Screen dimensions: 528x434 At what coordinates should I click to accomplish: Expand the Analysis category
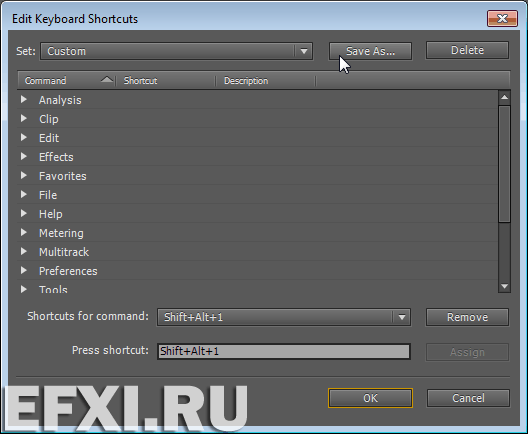click(x=24, y=99)
